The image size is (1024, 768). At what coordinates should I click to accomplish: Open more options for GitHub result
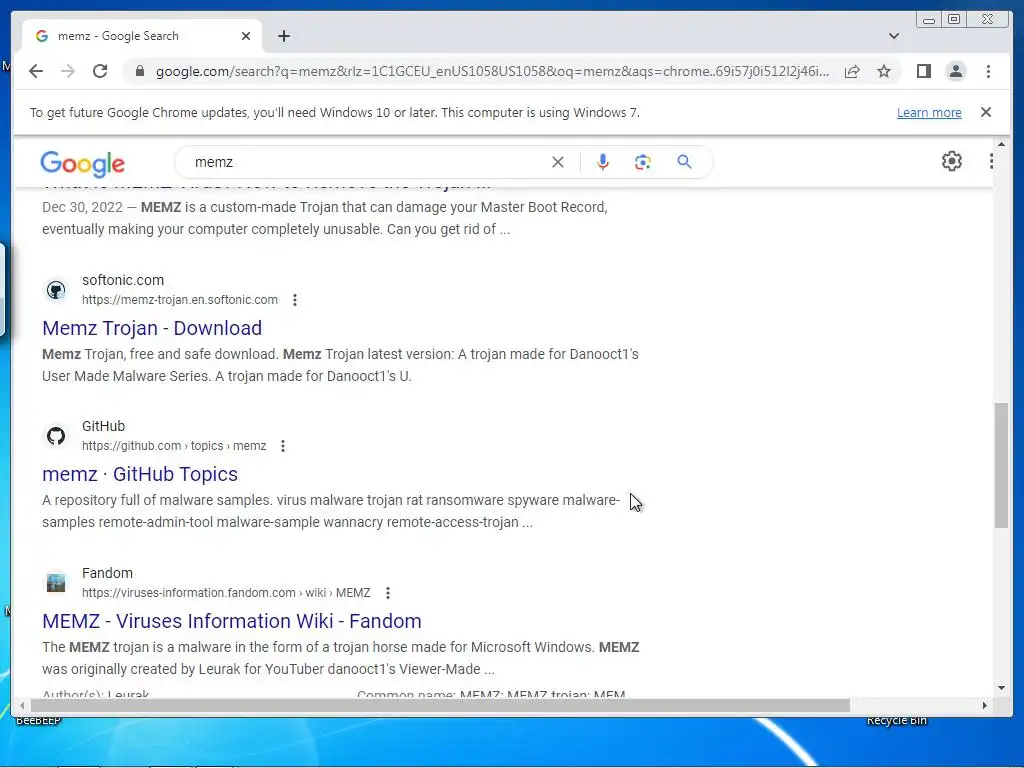pos(283,446)
